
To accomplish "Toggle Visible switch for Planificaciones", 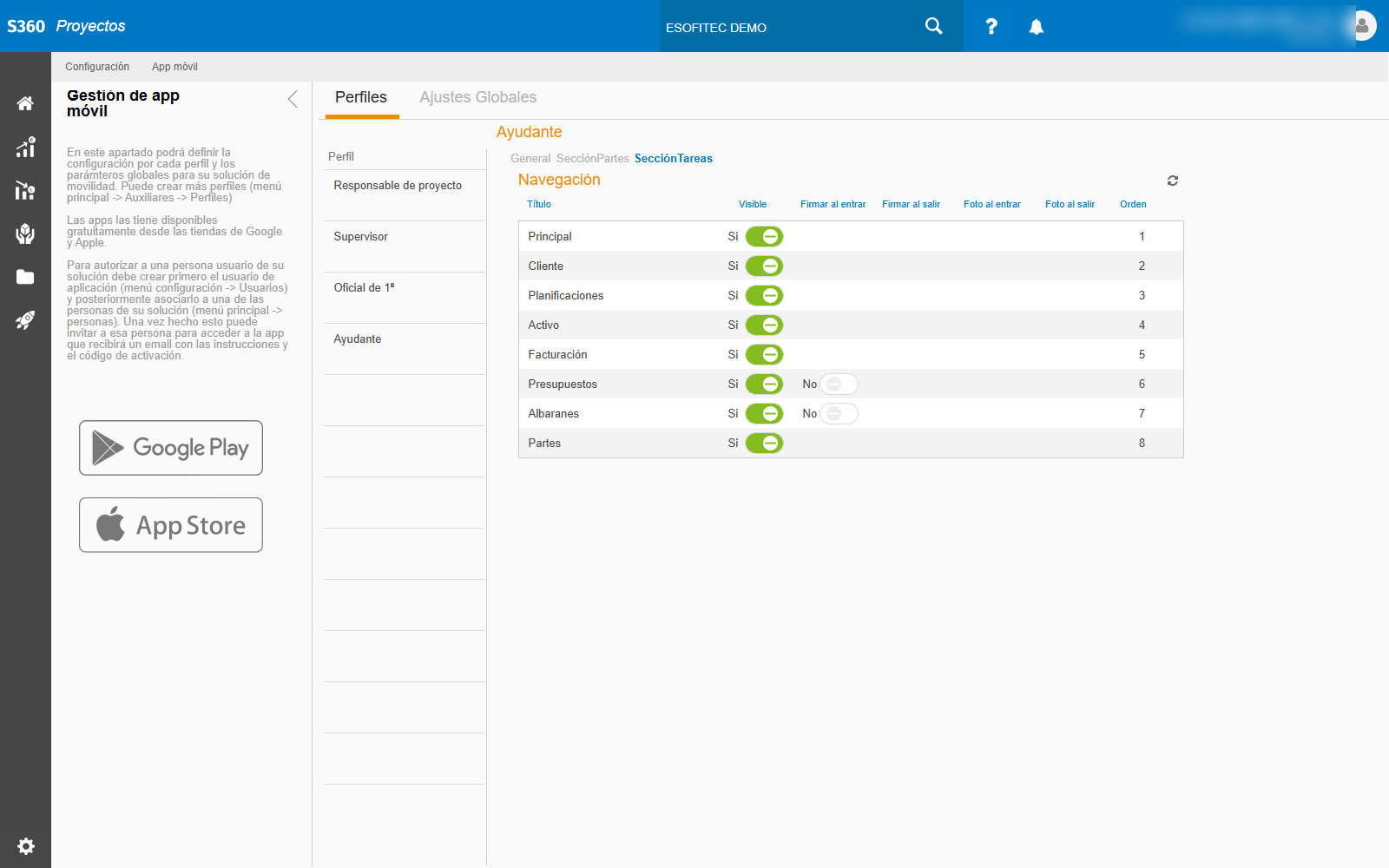I will [x=765, y=295].
